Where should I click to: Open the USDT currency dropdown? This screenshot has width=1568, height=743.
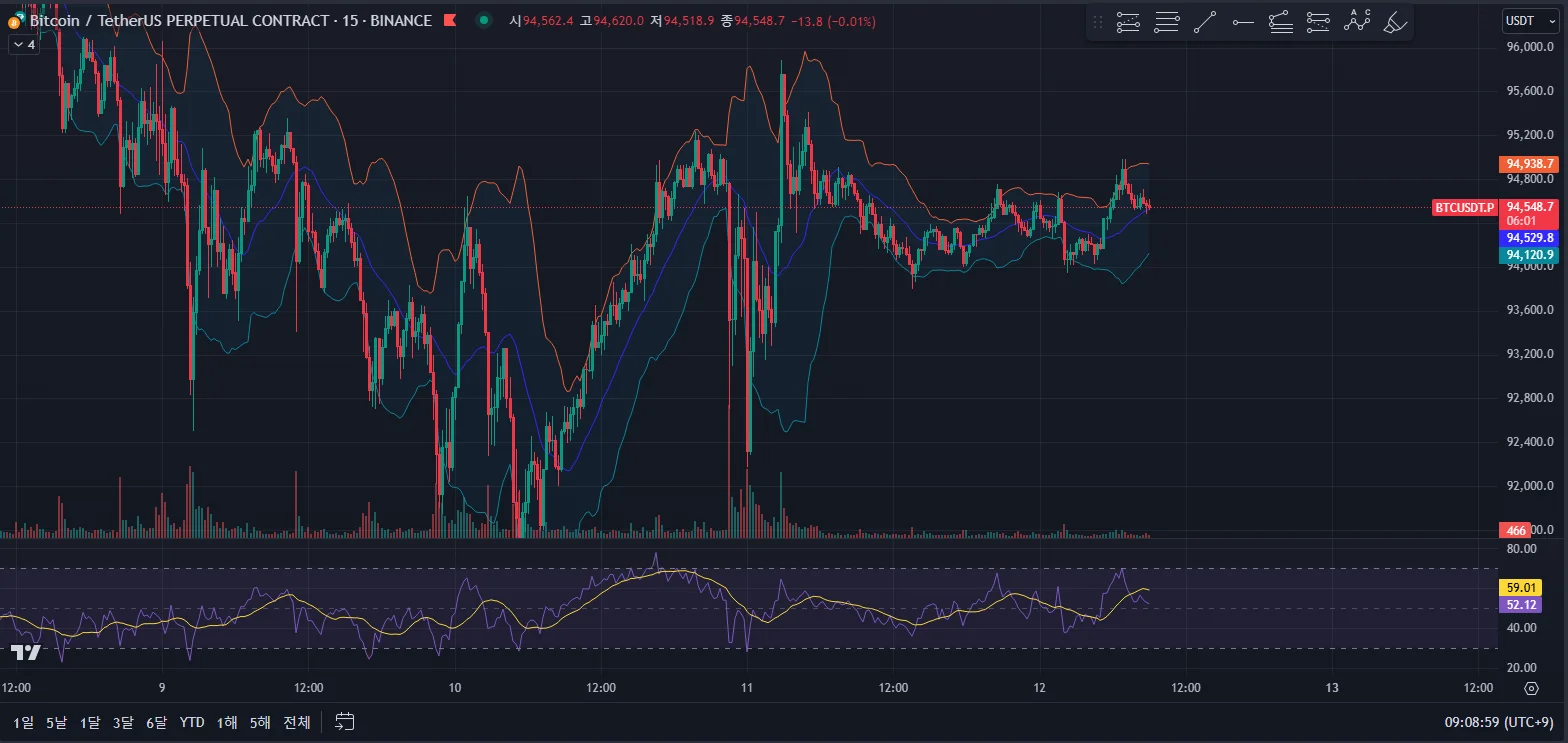1530,21
